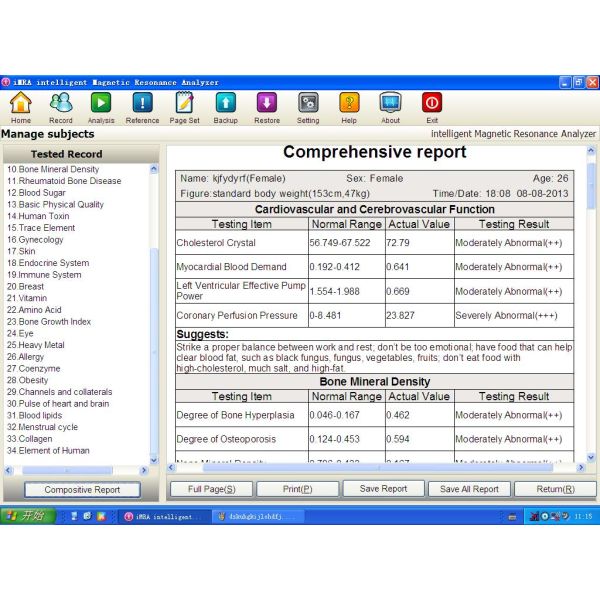Click the Backup toolbar icon
The width and height of the screenshot is (600, 600).
pyautogui.click(x=226, y=103)
